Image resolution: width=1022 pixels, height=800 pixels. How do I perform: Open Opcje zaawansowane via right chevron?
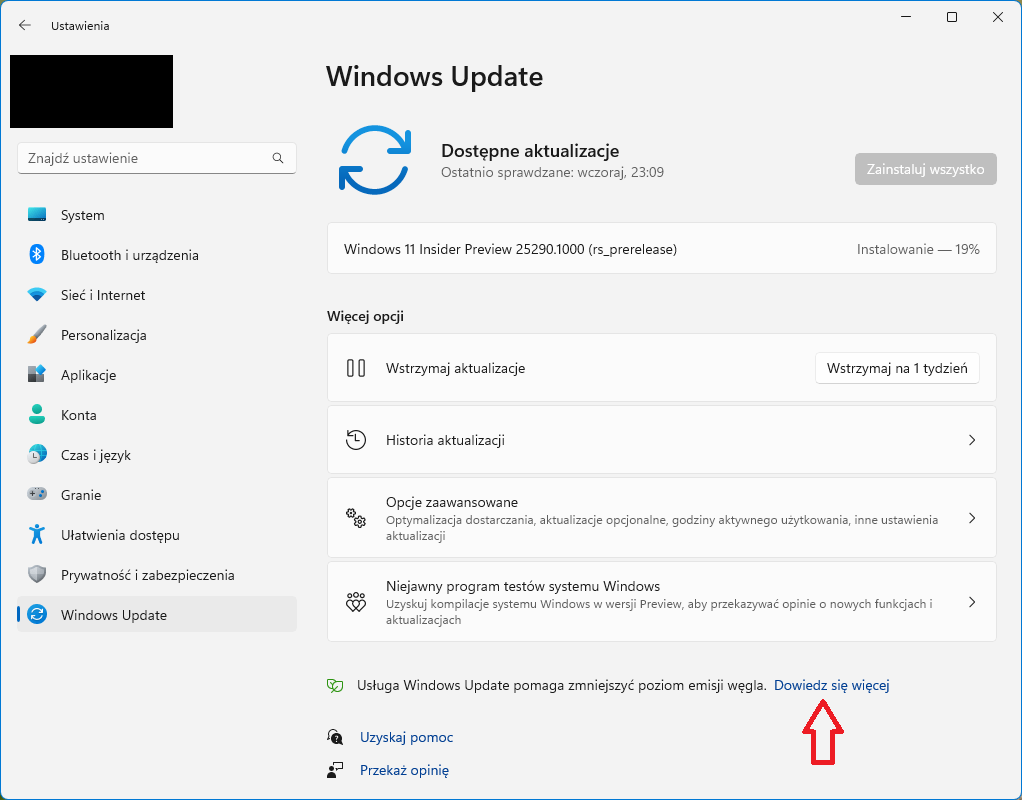point(971,518)
